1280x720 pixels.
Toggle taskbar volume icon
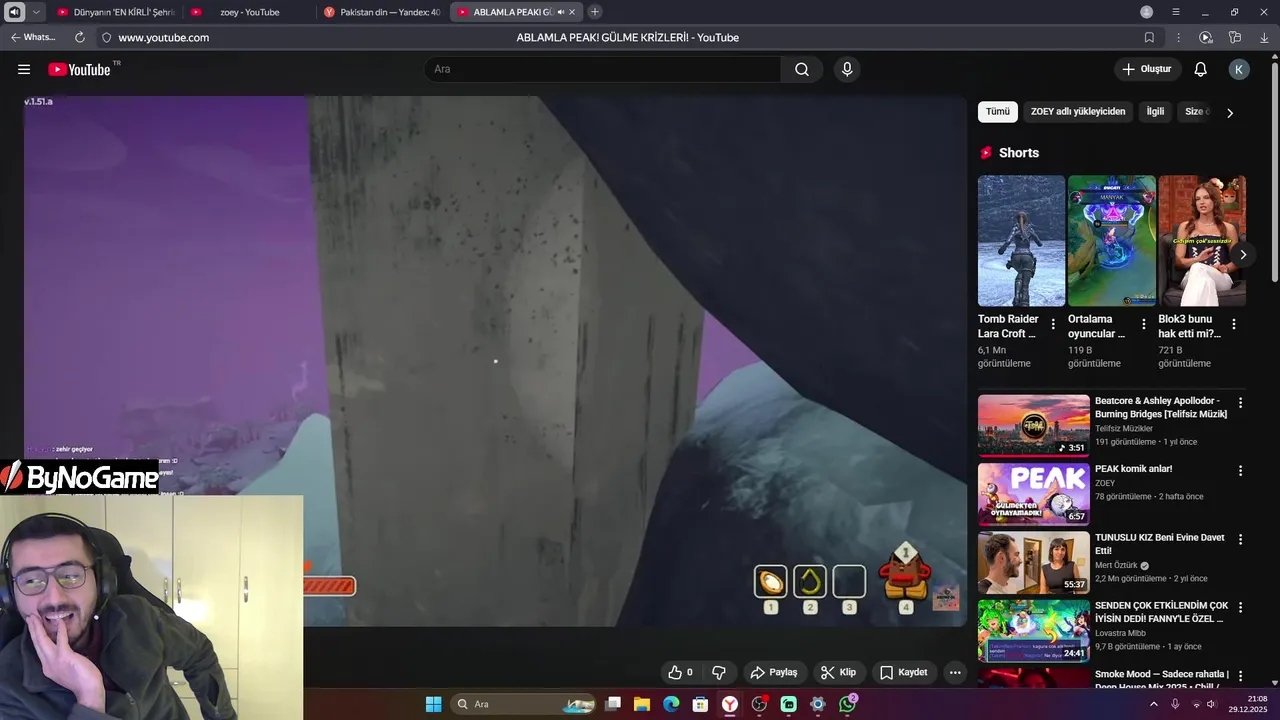coord(1211,704)
